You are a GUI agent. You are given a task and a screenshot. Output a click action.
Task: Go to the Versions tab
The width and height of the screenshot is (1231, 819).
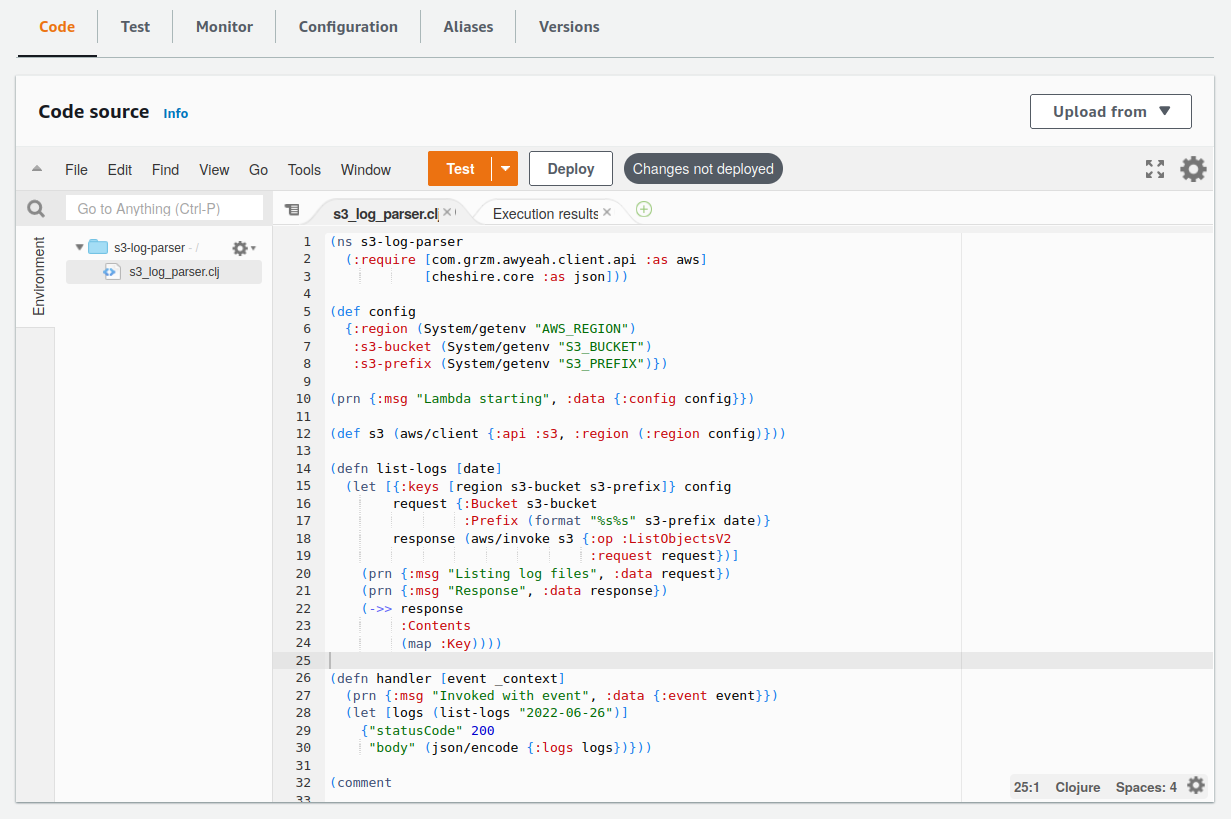click(x=569, y=27)
